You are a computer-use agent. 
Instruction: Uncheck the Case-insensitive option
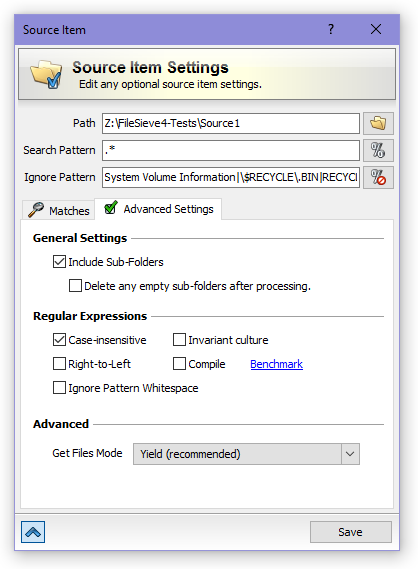pyautogui.click(x=59, y=340)
